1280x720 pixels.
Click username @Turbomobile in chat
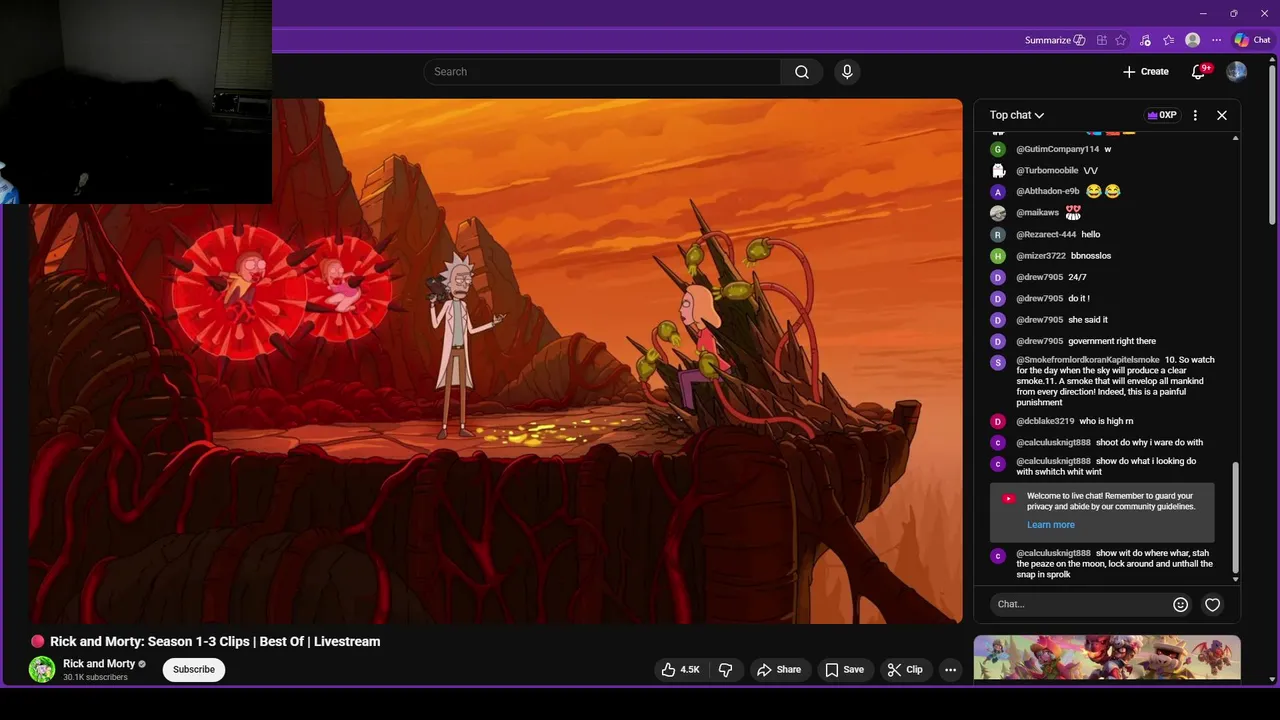(1047, 171)
